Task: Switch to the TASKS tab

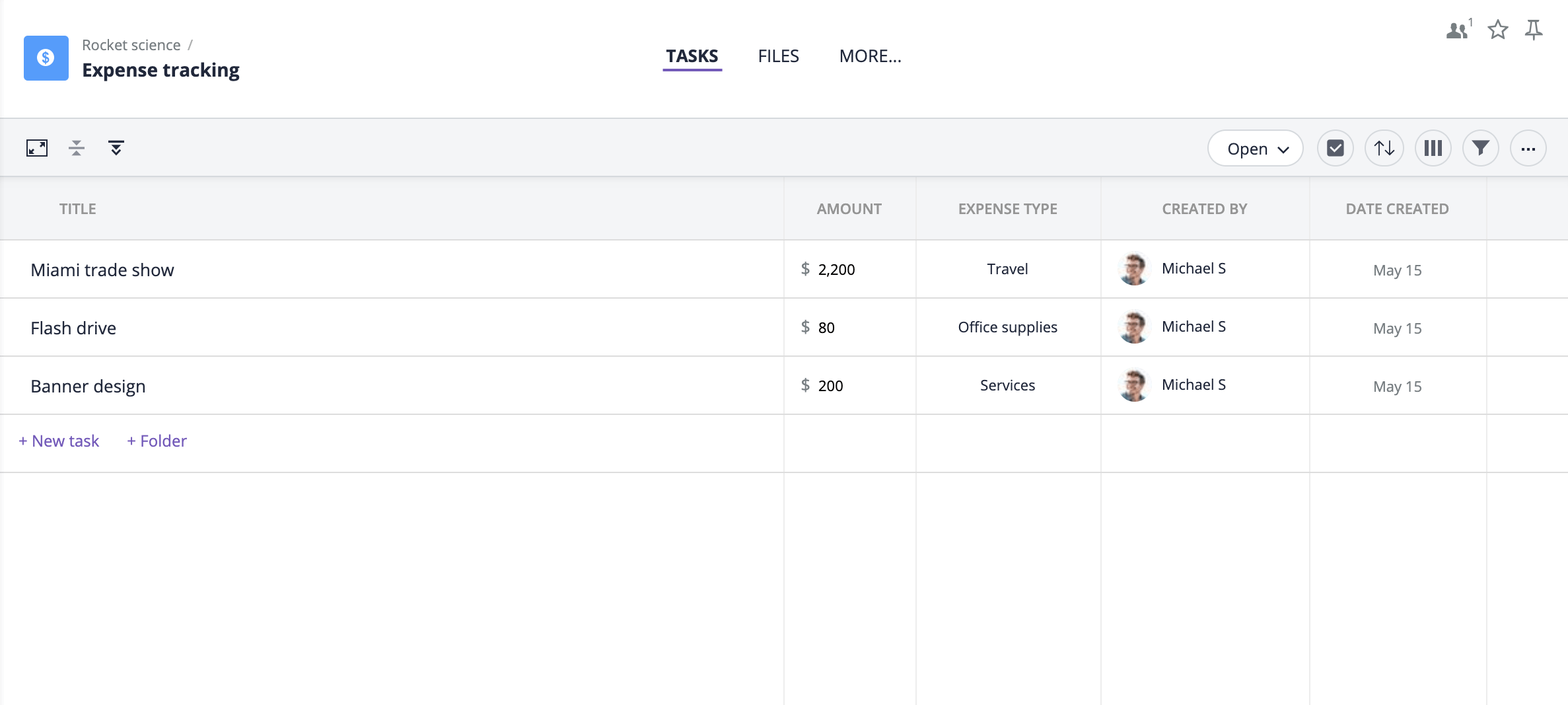Action: click(x=692, y=56)
